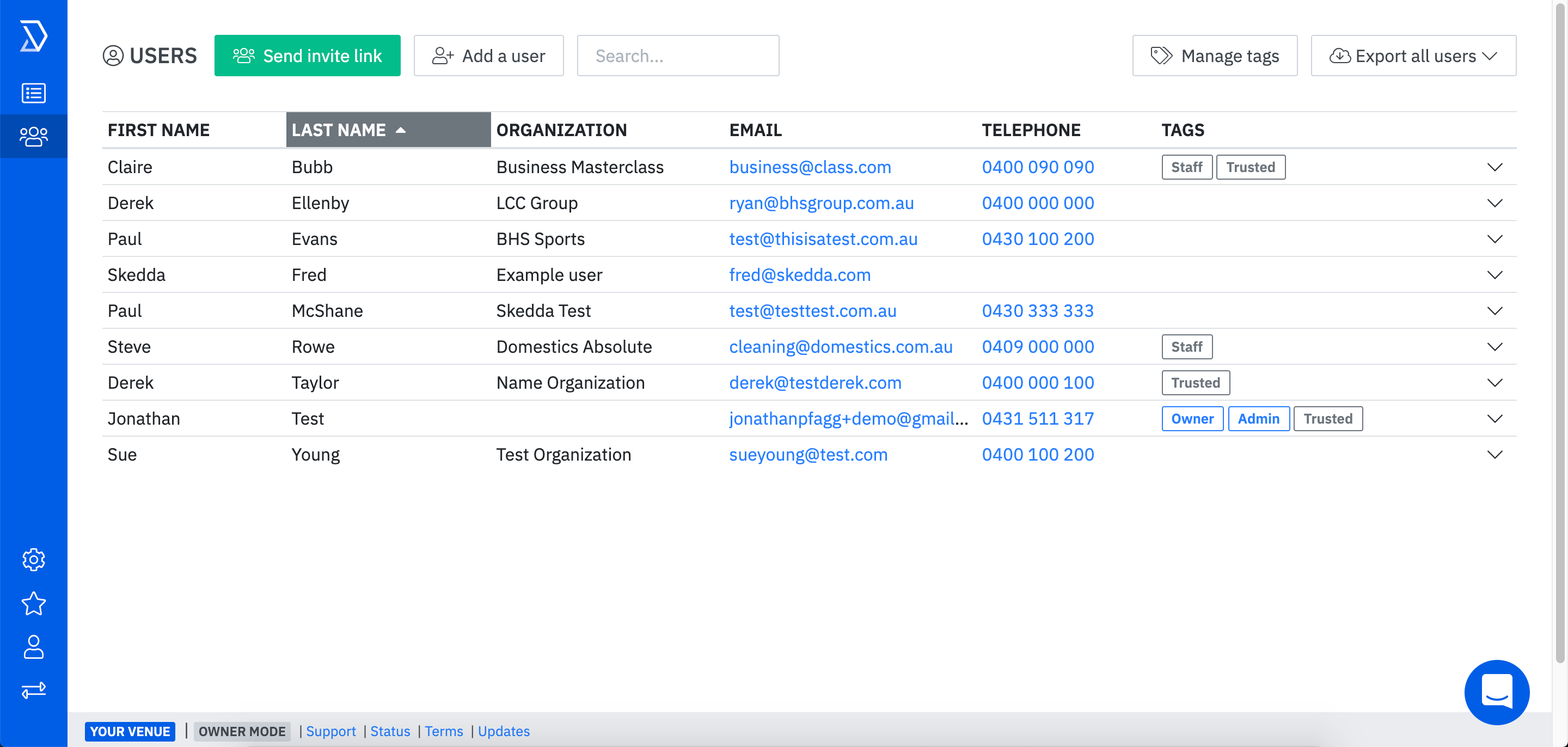
Task: Open the Export all users dropdown
Action: coord(1413,56)
